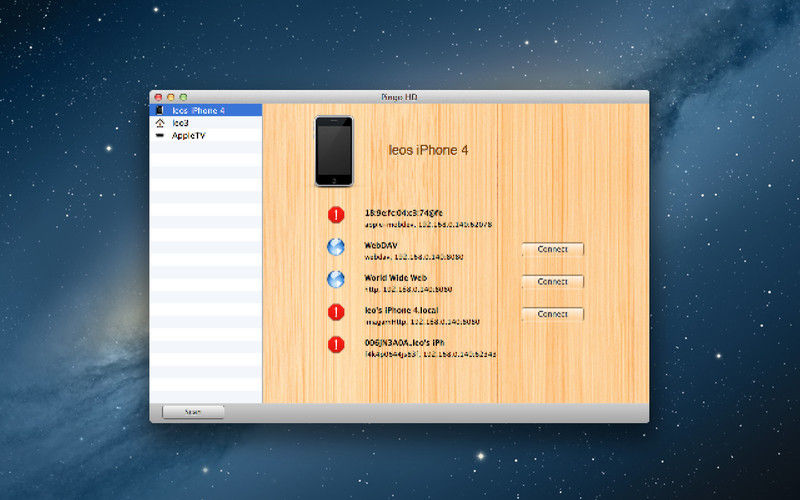The image size is (800, 500).
Task: Click the 'leos iPhone 4' heading text
Action: pyautogui.click(x=428, y=150)
